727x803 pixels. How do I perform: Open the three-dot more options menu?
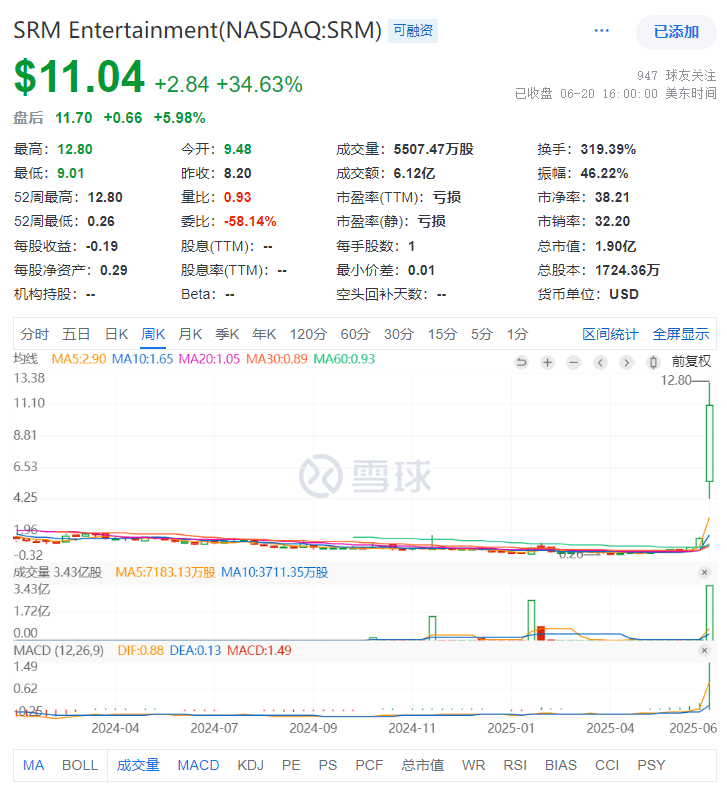coord(602,31)
